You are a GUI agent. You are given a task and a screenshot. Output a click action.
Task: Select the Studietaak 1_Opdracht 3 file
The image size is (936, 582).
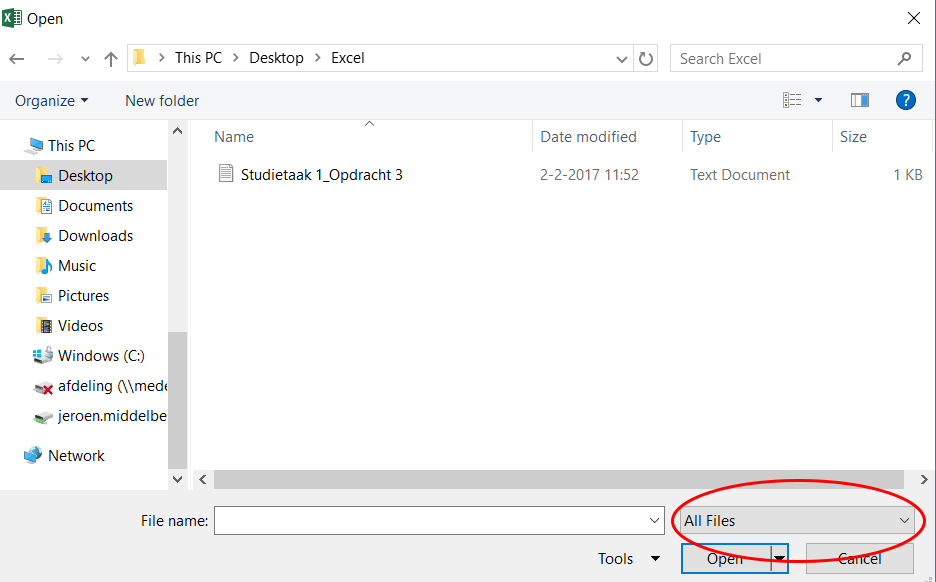coord(321,175)
